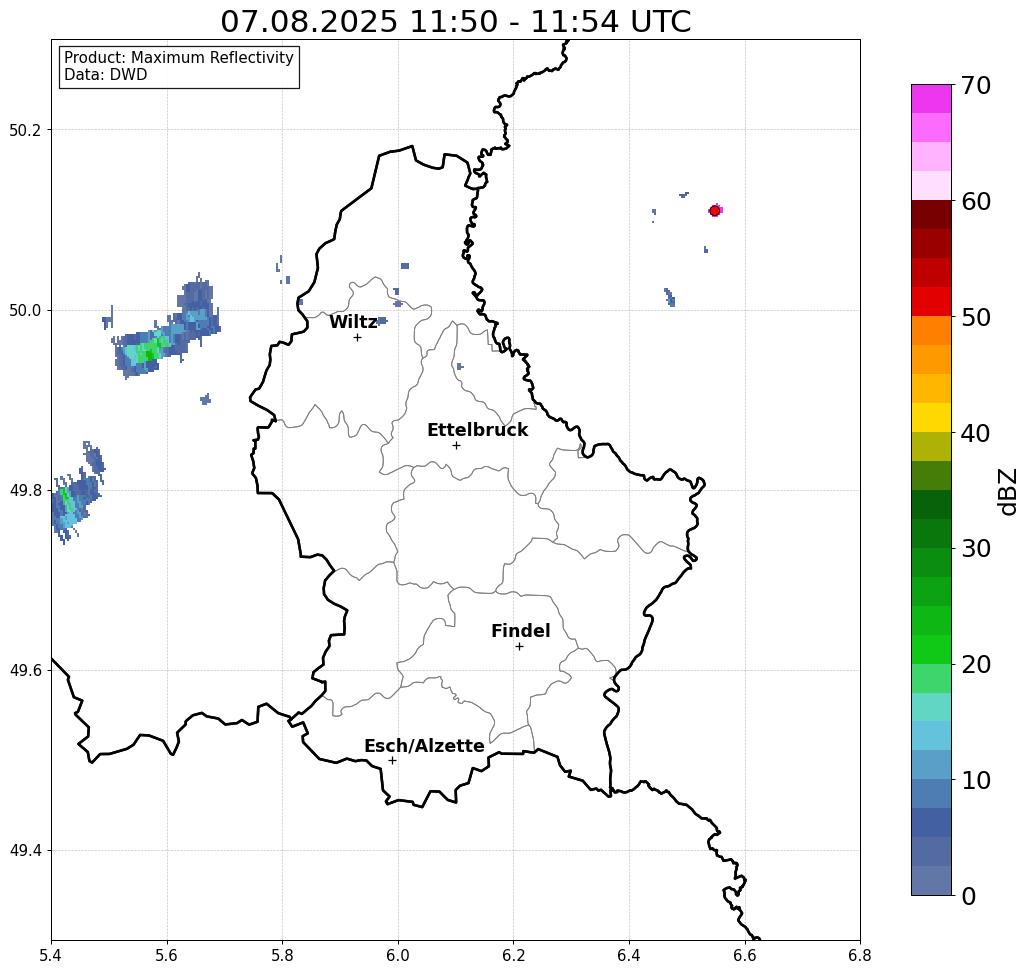Click the longitude axis label "6.4"

[629, 955]
